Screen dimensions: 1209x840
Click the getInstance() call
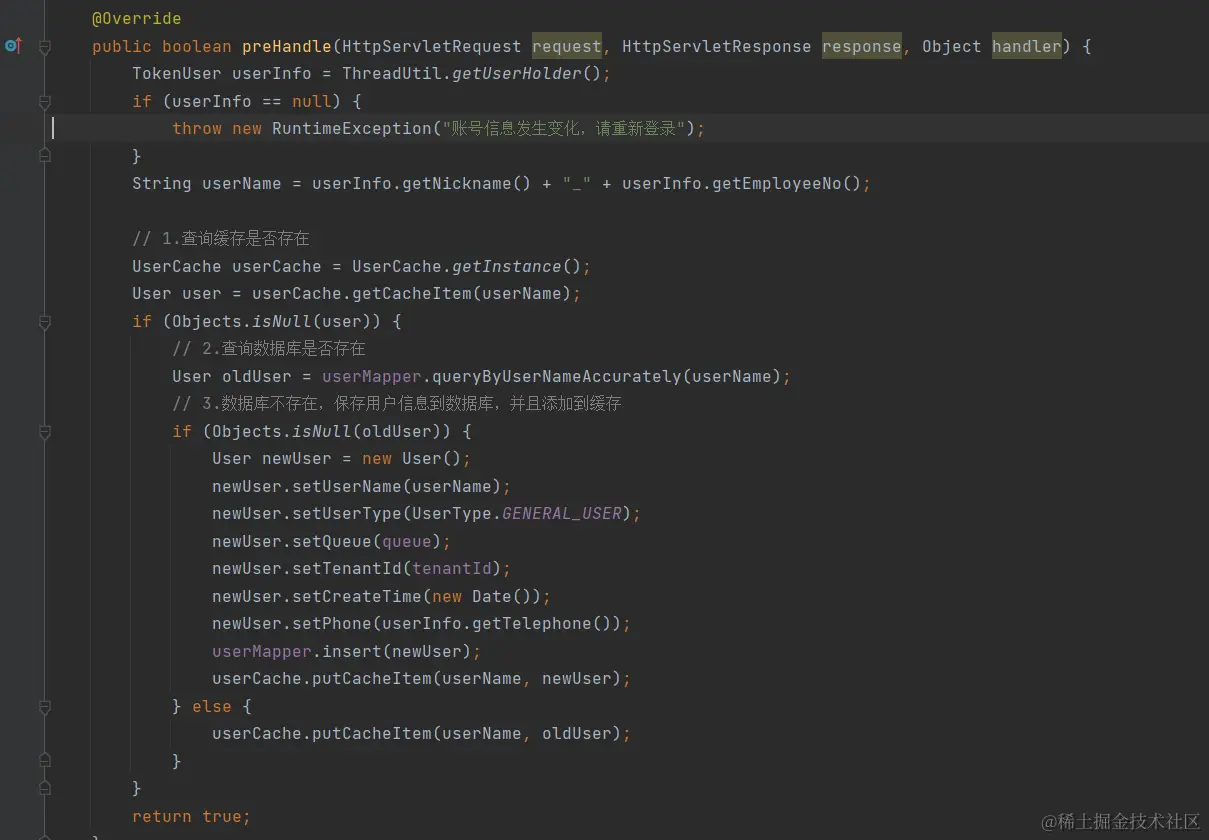[x=516, y=267]
